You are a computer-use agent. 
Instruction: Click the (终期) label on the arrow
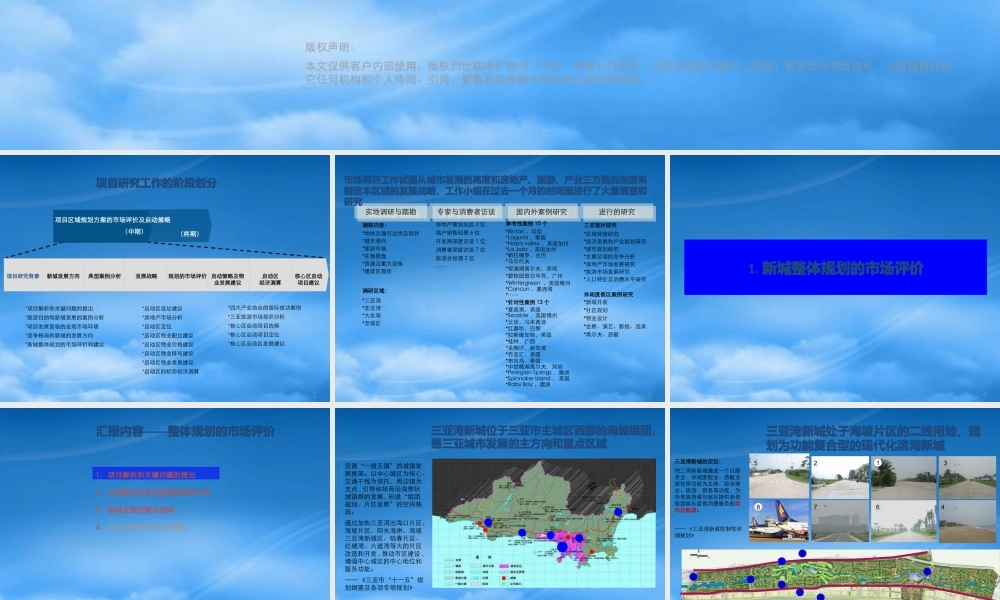[x=189, y=234]
